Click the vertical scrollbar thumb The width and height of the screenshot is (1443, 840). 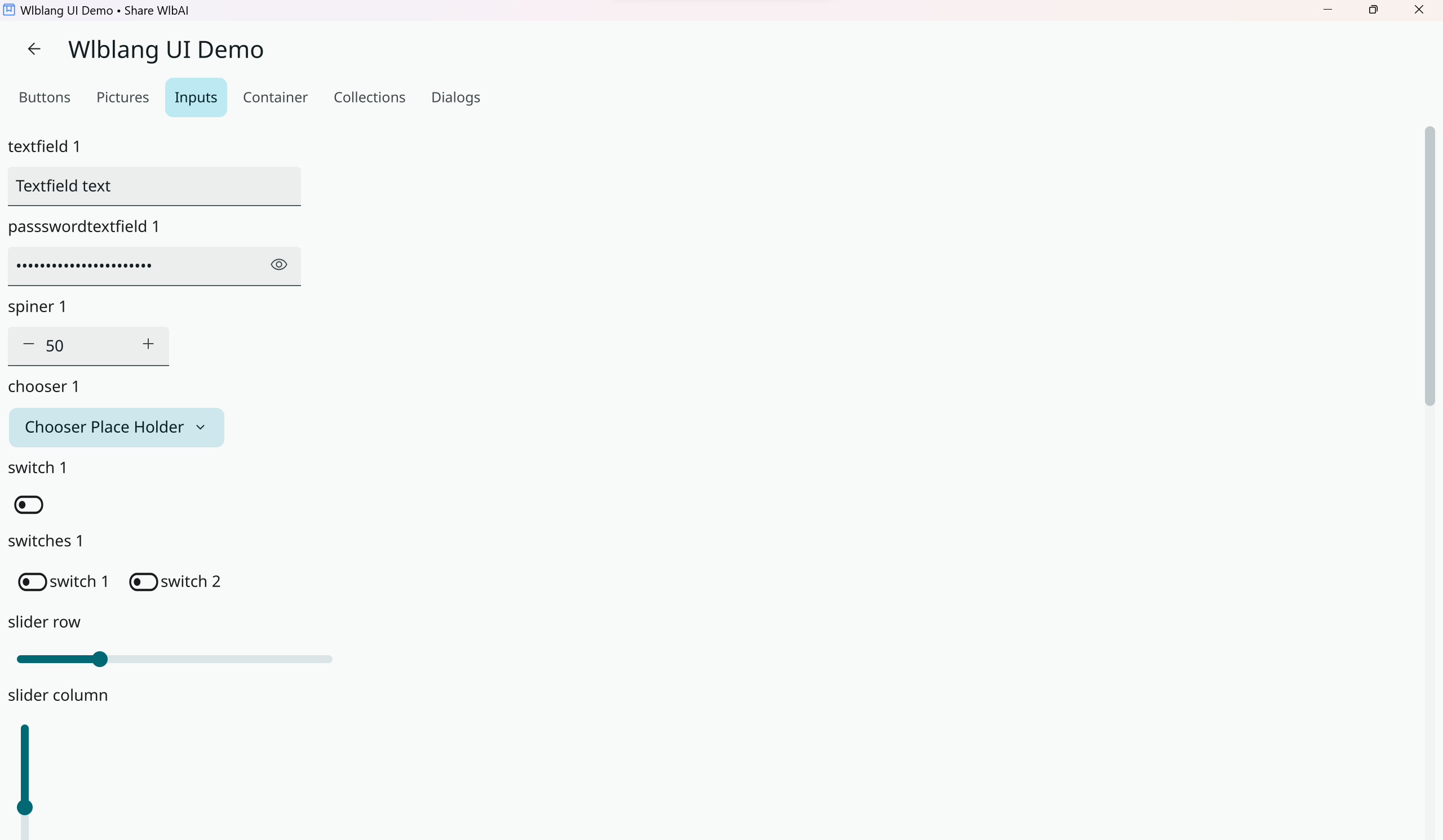pos(1430,266)
